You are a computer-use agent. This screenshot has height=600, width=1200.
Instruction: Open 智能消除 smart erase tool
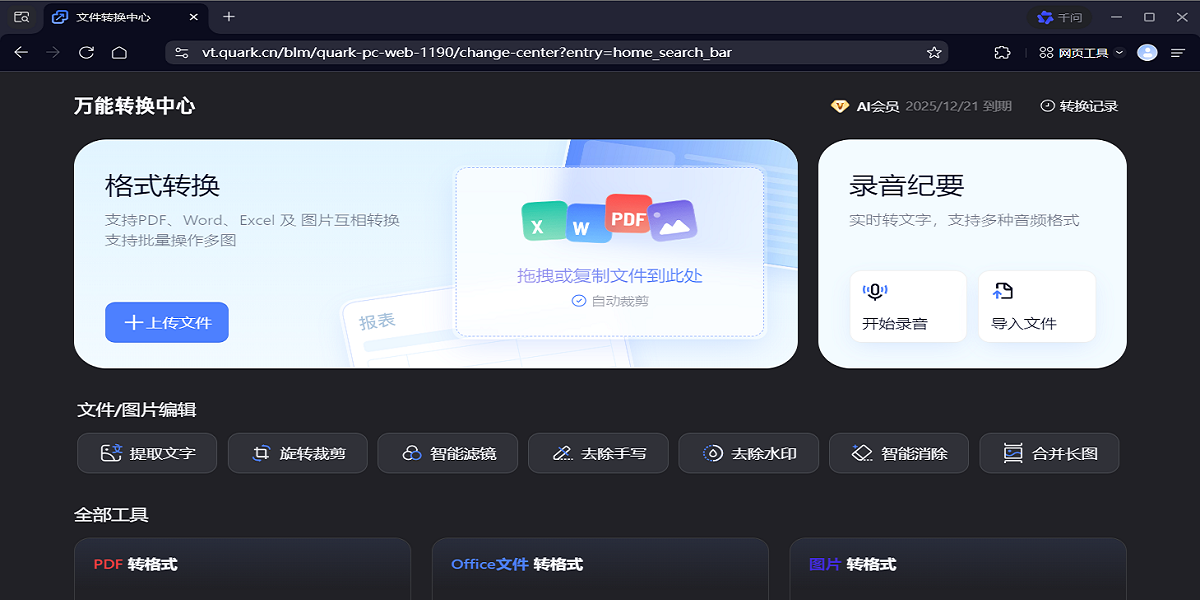click(899, 453)
